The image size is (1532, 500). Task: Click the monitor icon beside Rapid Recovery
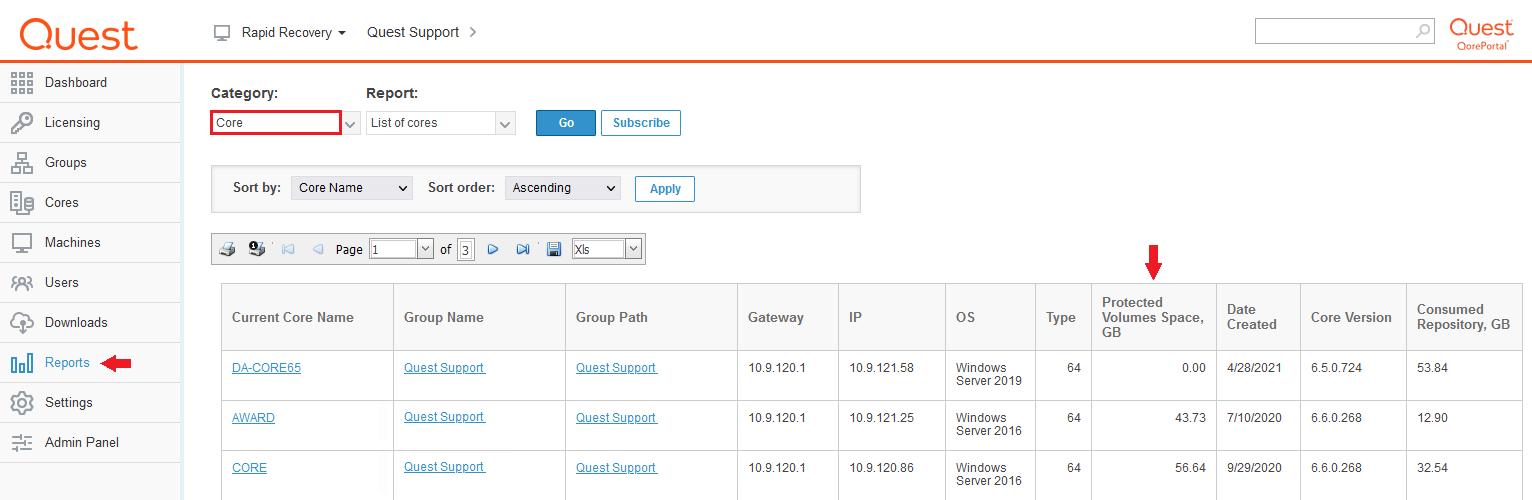point(222,33)
